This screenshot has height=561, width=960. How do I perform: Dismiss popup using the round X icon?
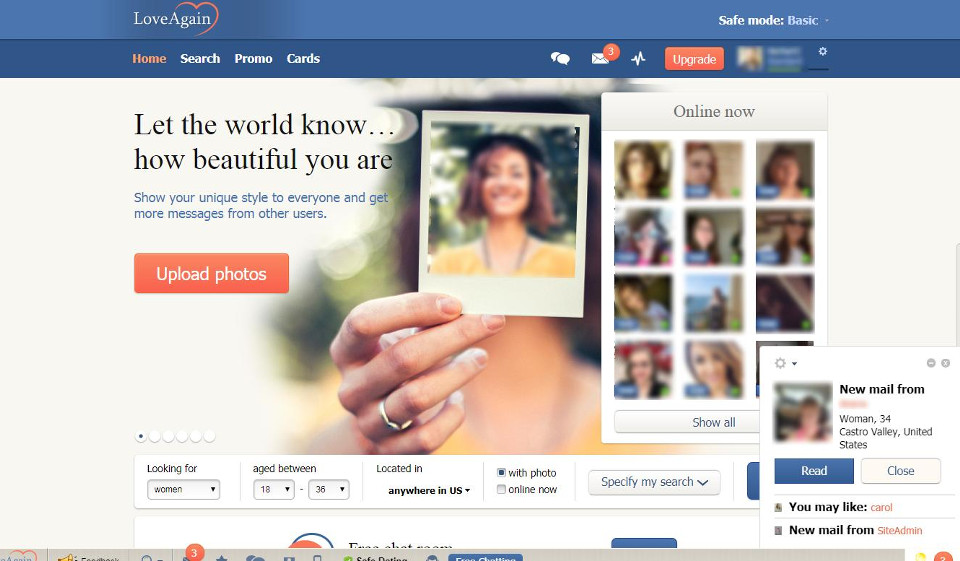click(945, 363)
